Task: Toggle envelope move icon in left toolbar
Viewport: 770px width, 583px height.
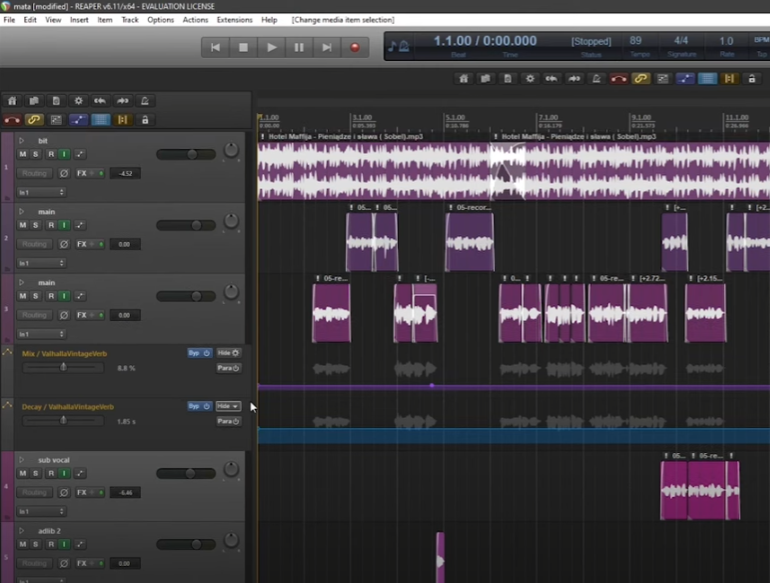Action: tap(78, 120)
